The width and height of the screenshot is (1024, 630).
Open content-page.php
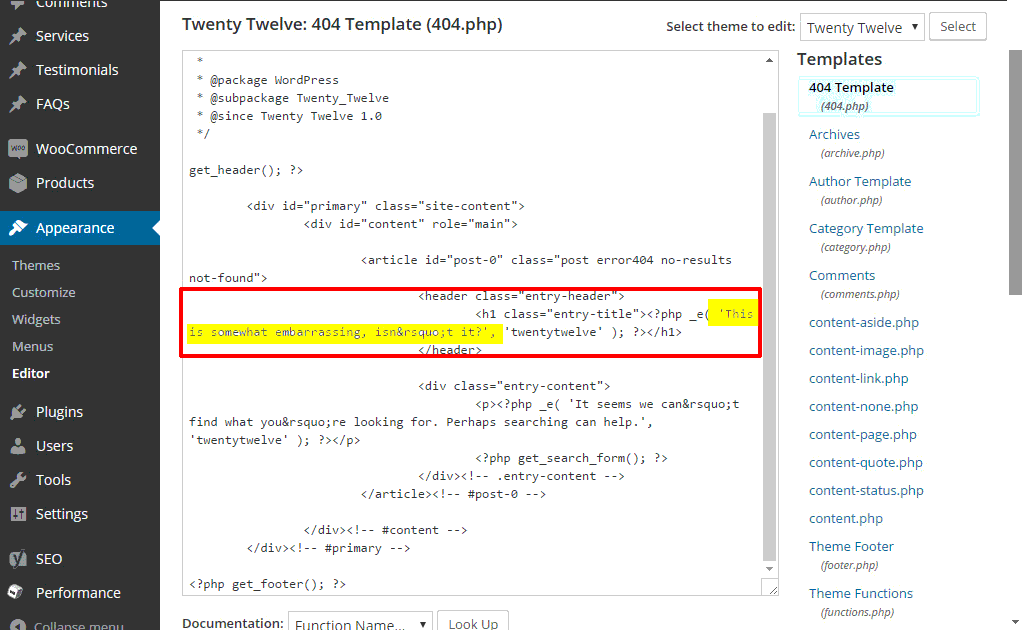tap(863, 435)
